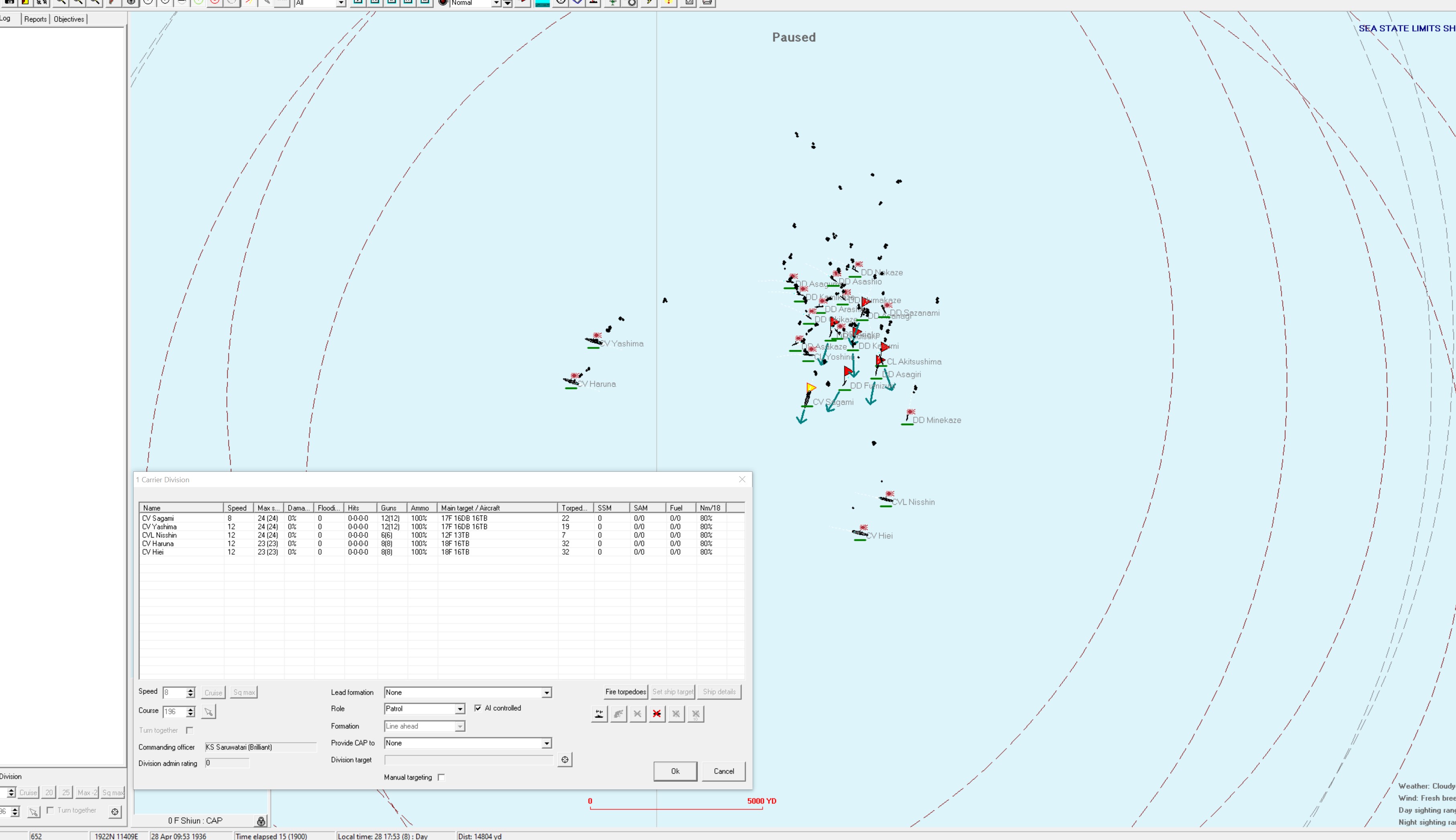Click the Speed spinner arrows in the dialog
This screenshot has width=1456, height=840.
(x=190, y=692)
